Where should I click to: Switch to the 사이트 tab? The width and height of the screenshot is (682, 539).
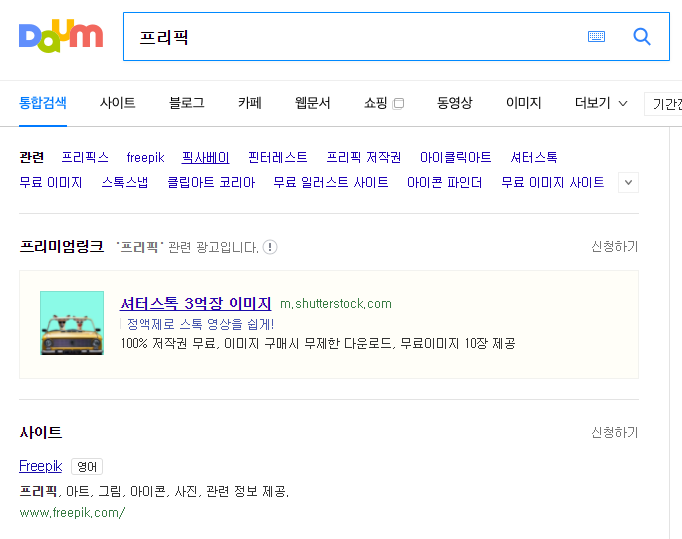[x=117, y=103]
